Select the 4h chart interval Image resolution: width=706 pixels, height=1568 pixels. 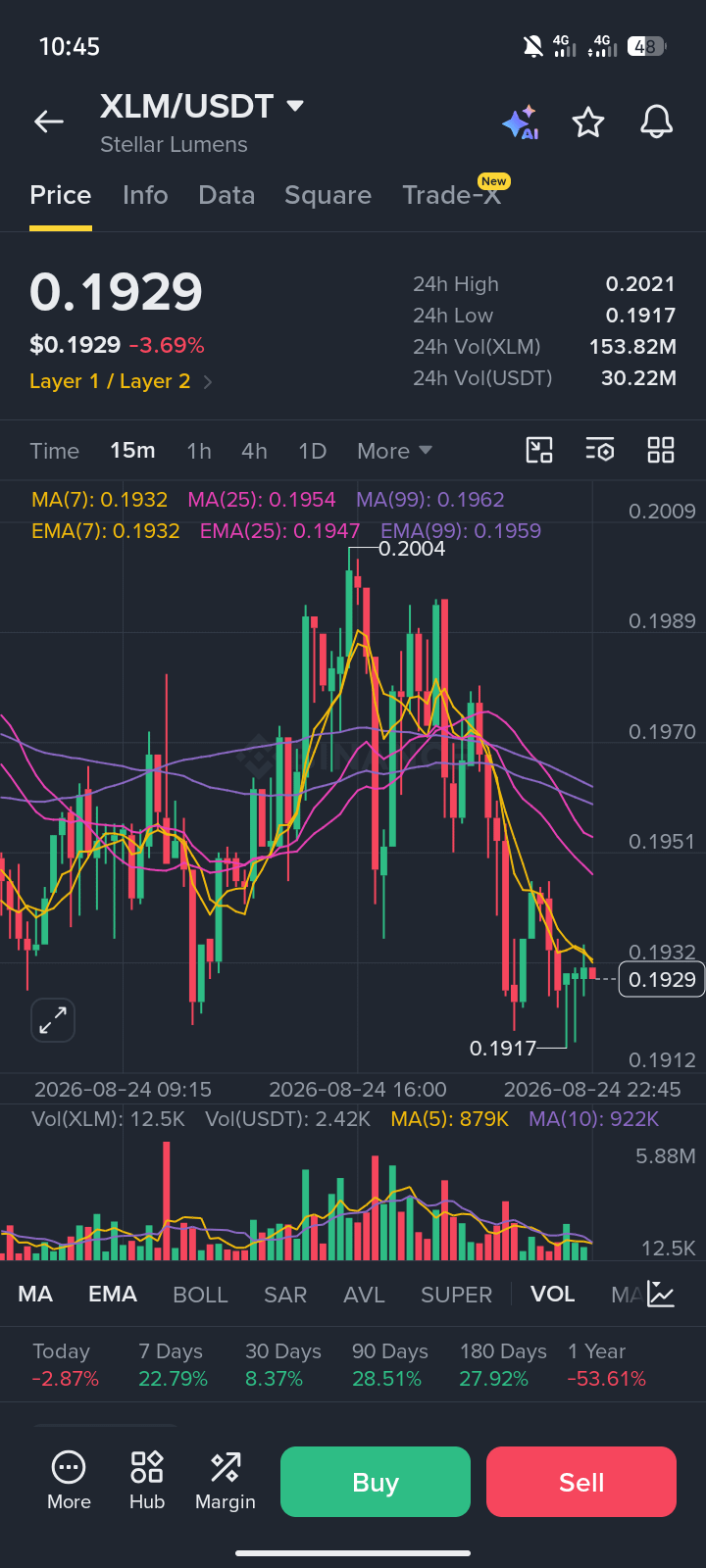(x=254, y=451)
